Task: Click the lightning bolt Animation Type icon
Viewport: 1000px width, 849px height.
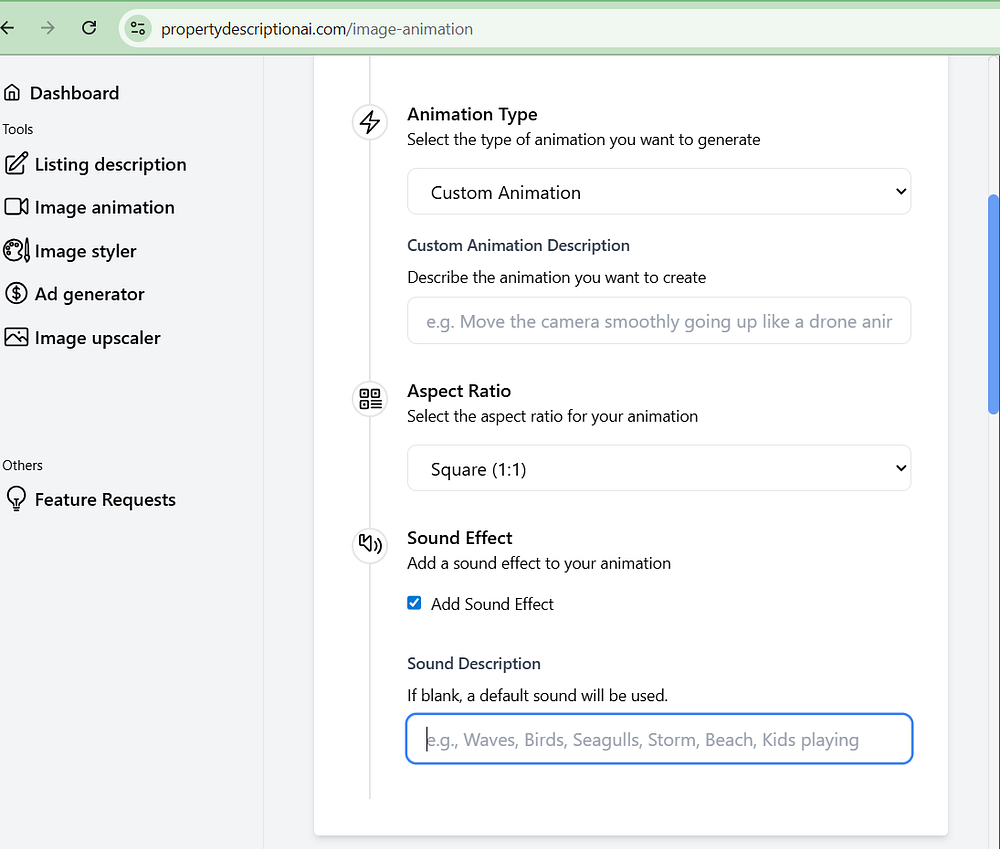Action: [x=370, y=123]
